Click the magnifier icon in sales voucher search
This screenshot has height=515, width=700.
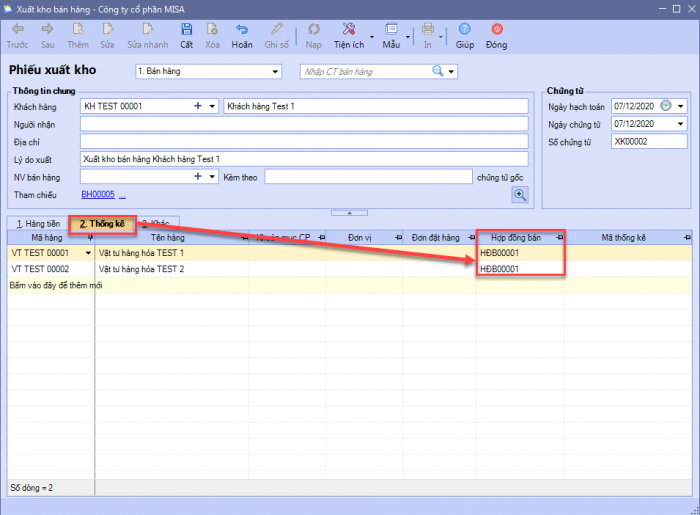click(x=437, y=71)
